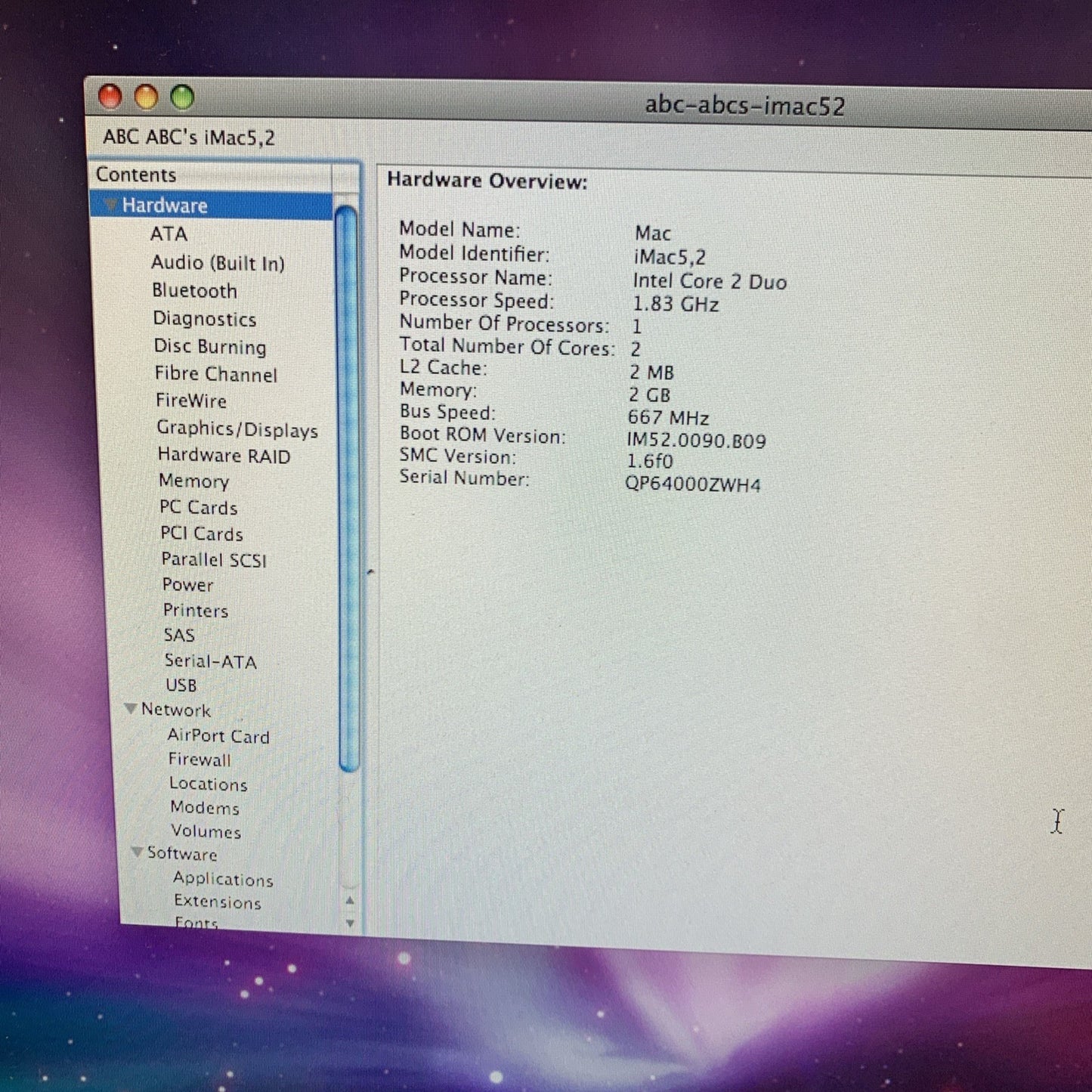This screenshot has width=1092, height=1092.
Task: Select Extensions under Software
Action: (218, 902)
